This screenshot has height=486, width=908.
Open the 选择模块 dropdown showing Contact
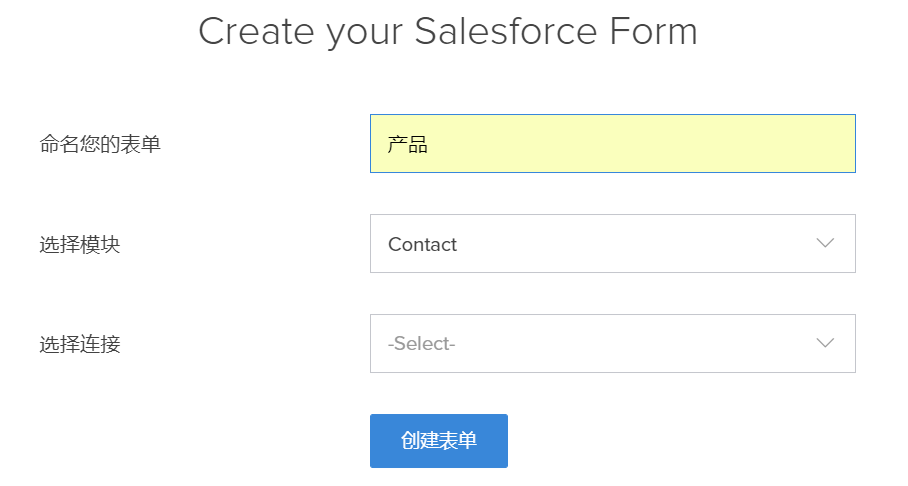pos(612,244)
